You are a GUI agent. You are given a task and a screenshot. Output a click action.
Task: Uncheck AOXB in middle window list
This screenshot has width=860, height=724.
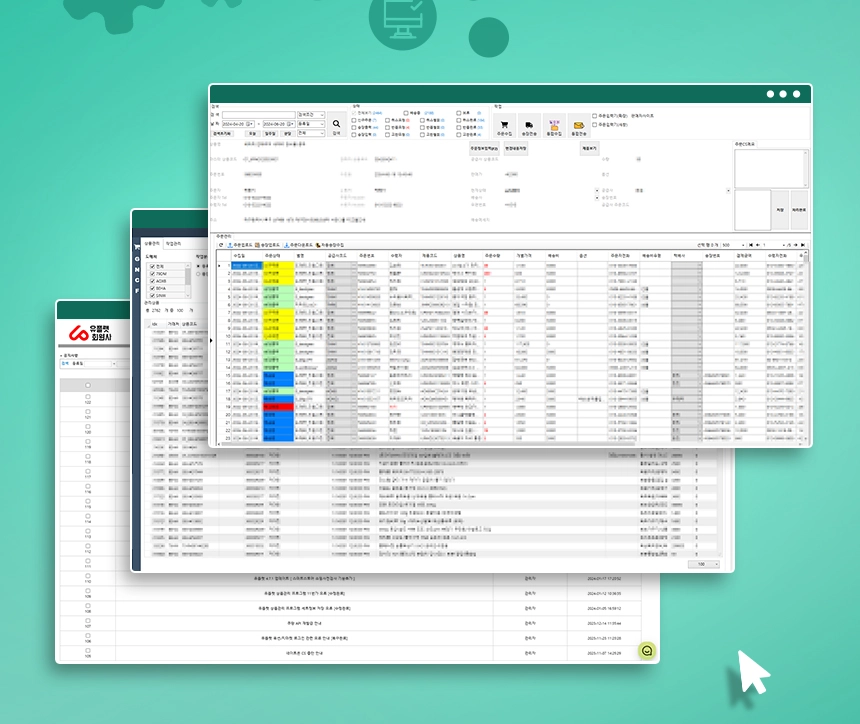(152, 281)
